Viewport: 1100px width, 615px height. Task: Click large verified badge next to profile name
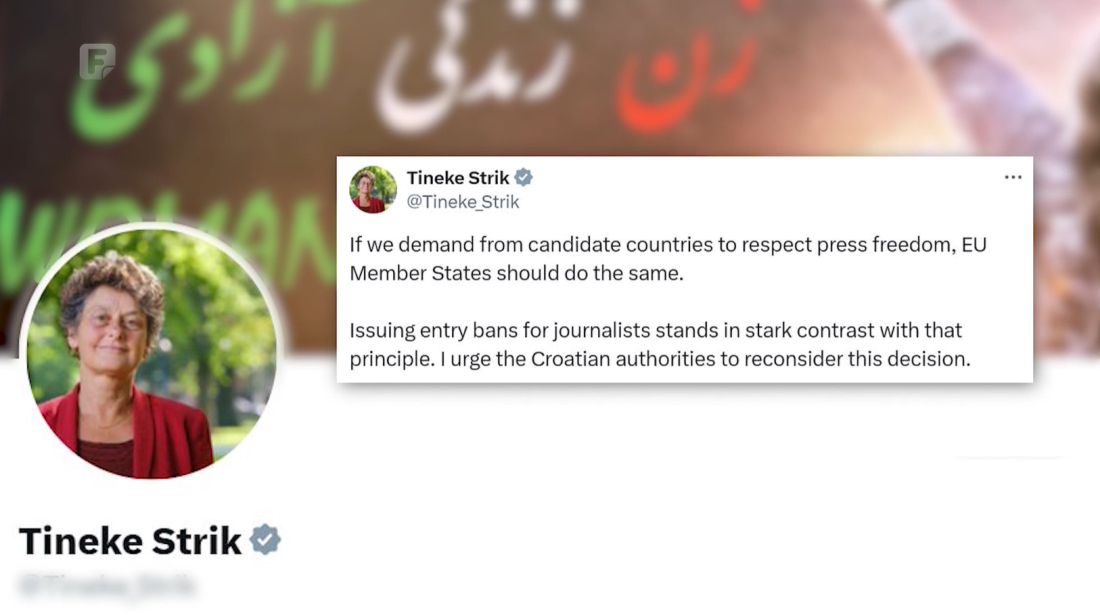265,540
